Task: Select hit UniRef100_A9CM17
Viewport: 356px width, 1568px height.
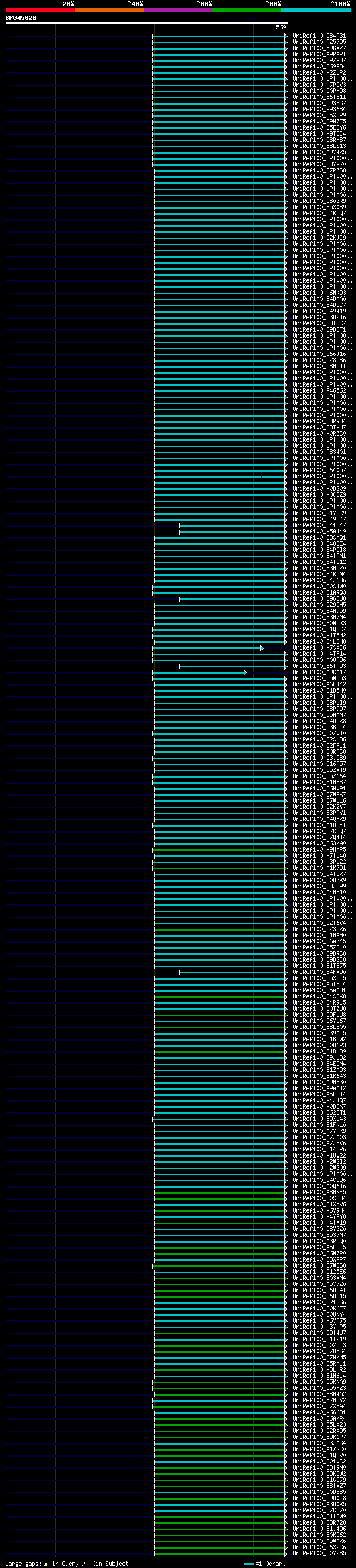Action: tap(319, 672)
